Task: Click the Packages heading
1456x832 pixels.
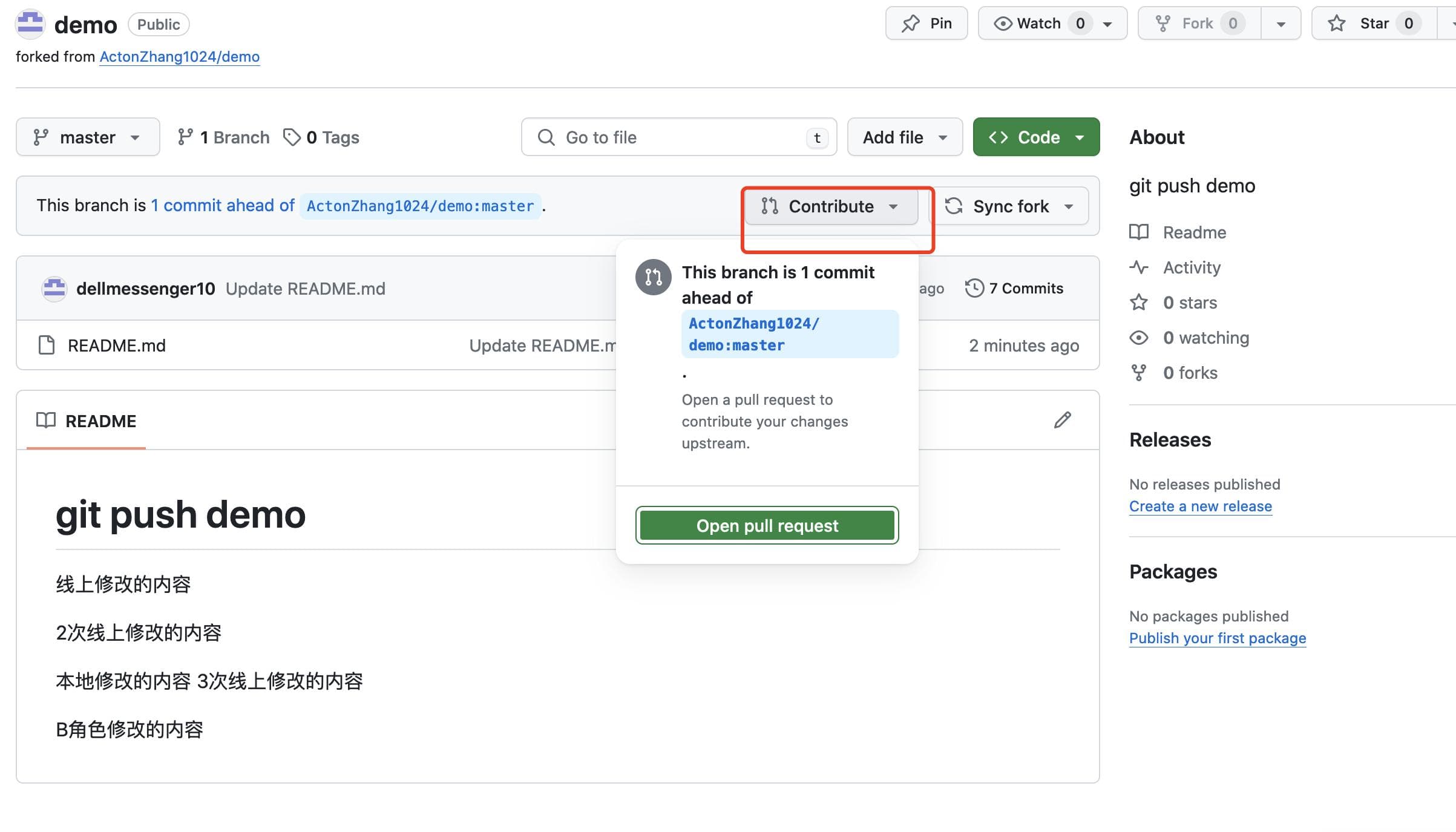Action: pos(1173,572)
